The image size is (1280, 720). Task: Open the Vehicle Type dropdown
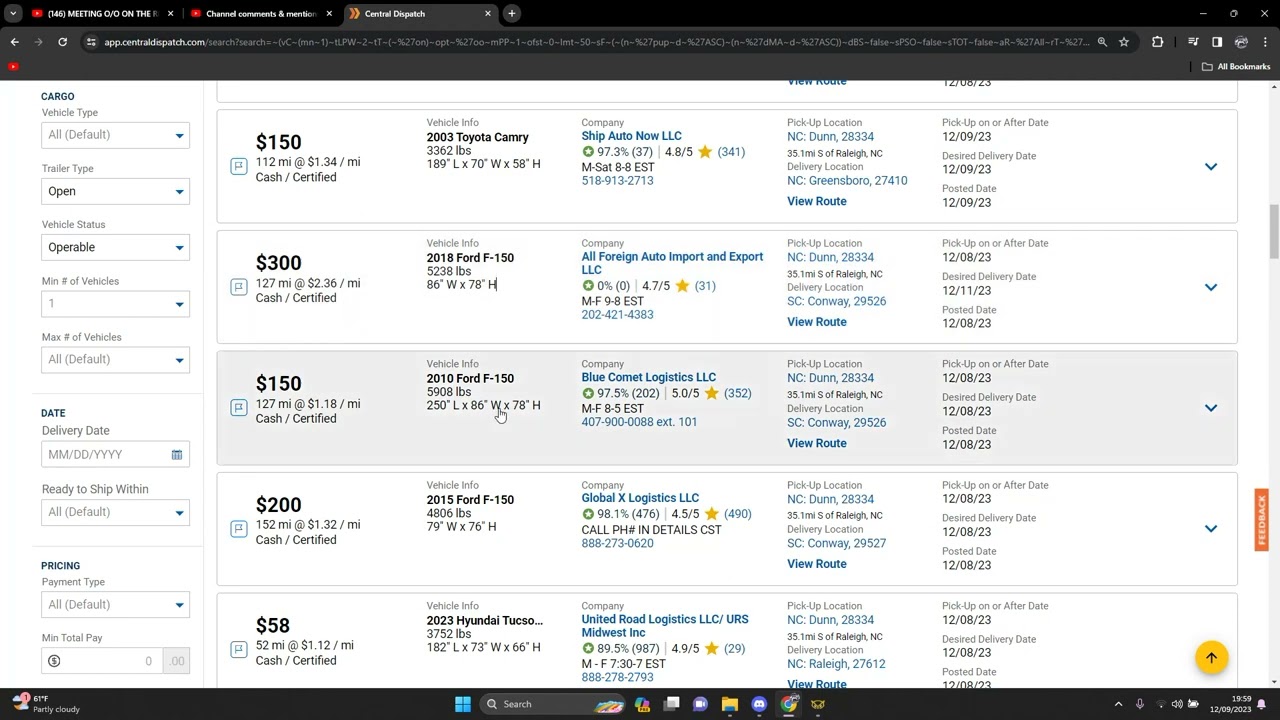click(x=115, y=135)
